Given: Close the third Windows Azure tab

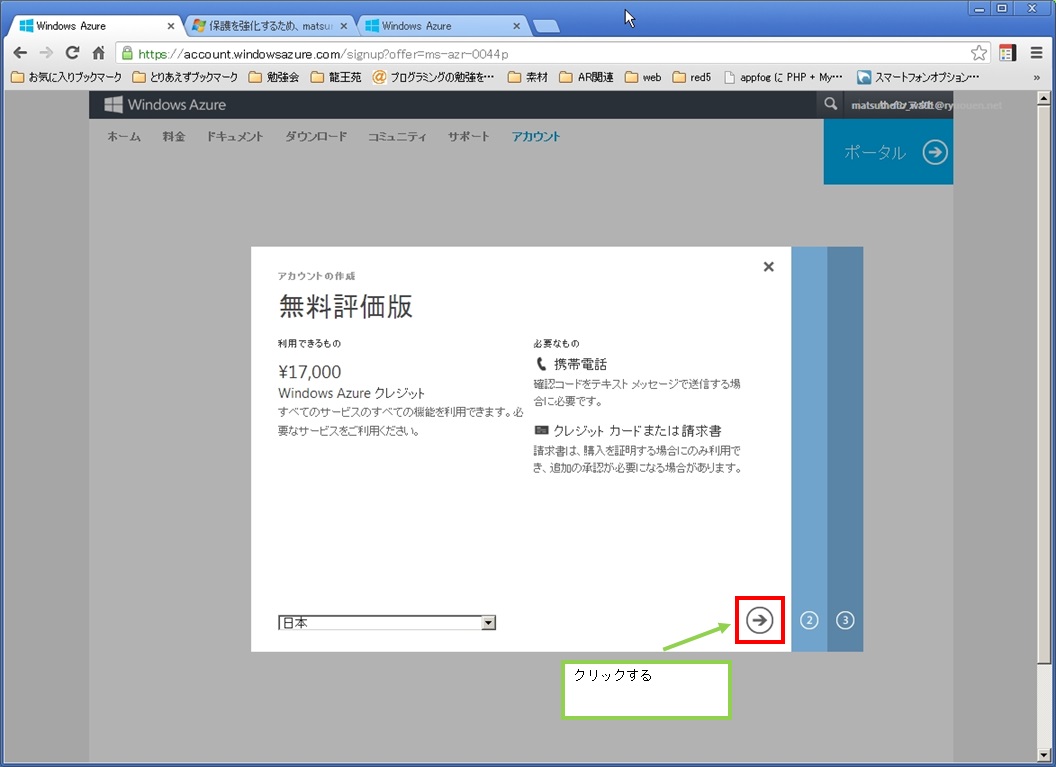Looking at the screenshot, I should pos(517,26).
